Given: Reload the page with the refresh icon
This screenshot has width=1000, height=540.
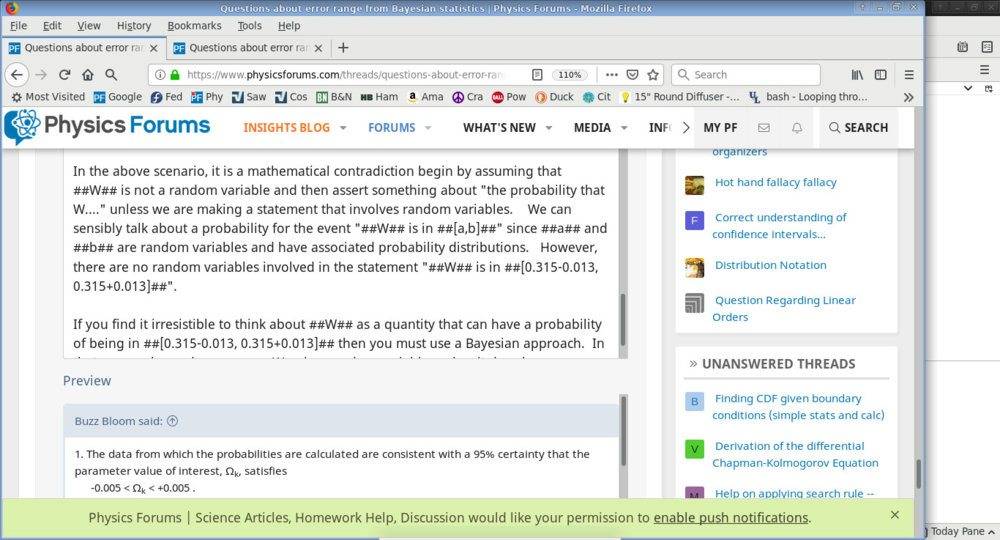Looking at the screenshot, I should pos(64,75).
